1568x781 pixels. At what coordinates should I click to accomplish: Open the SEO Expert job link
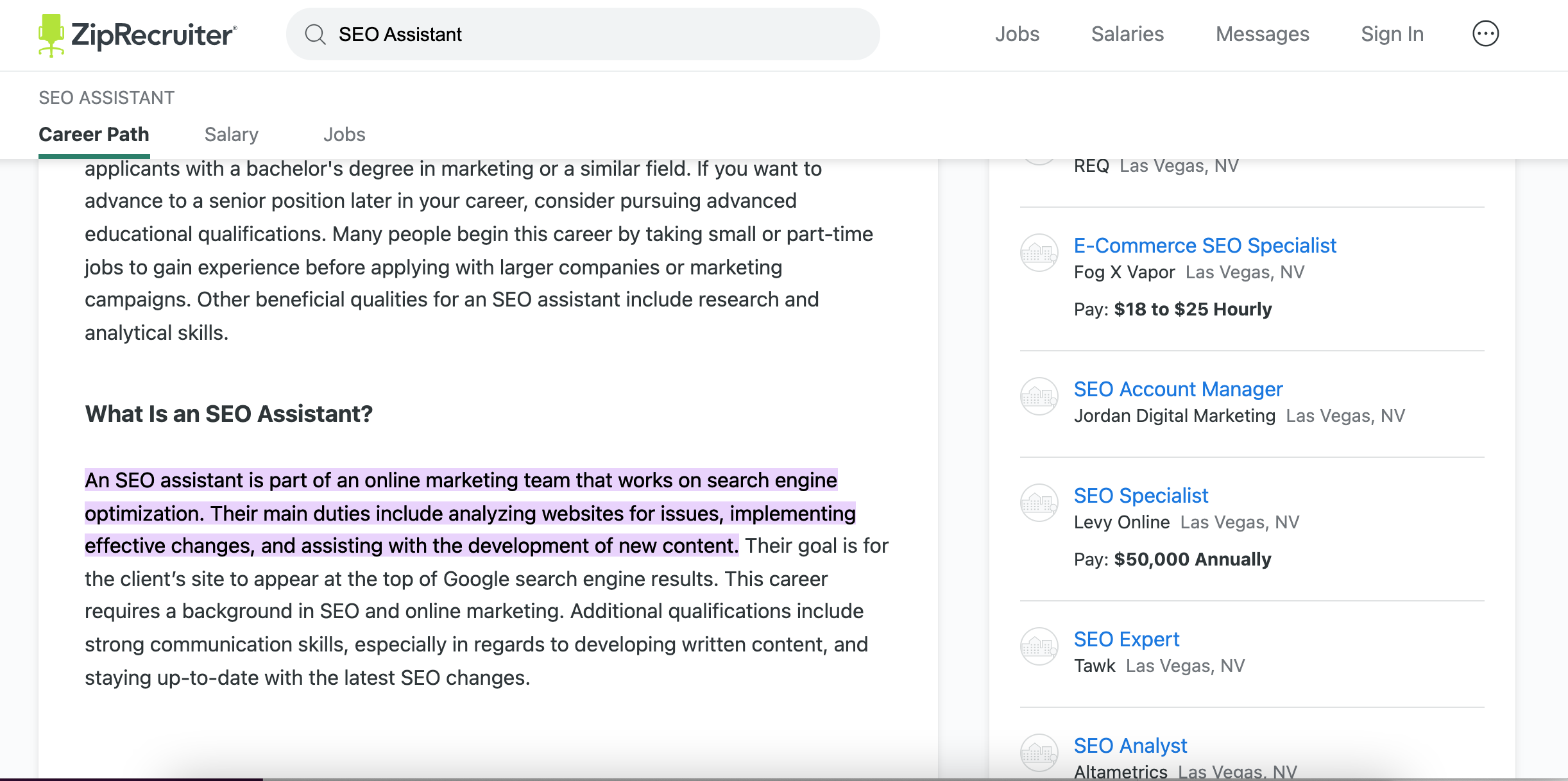pos(1126,639)
